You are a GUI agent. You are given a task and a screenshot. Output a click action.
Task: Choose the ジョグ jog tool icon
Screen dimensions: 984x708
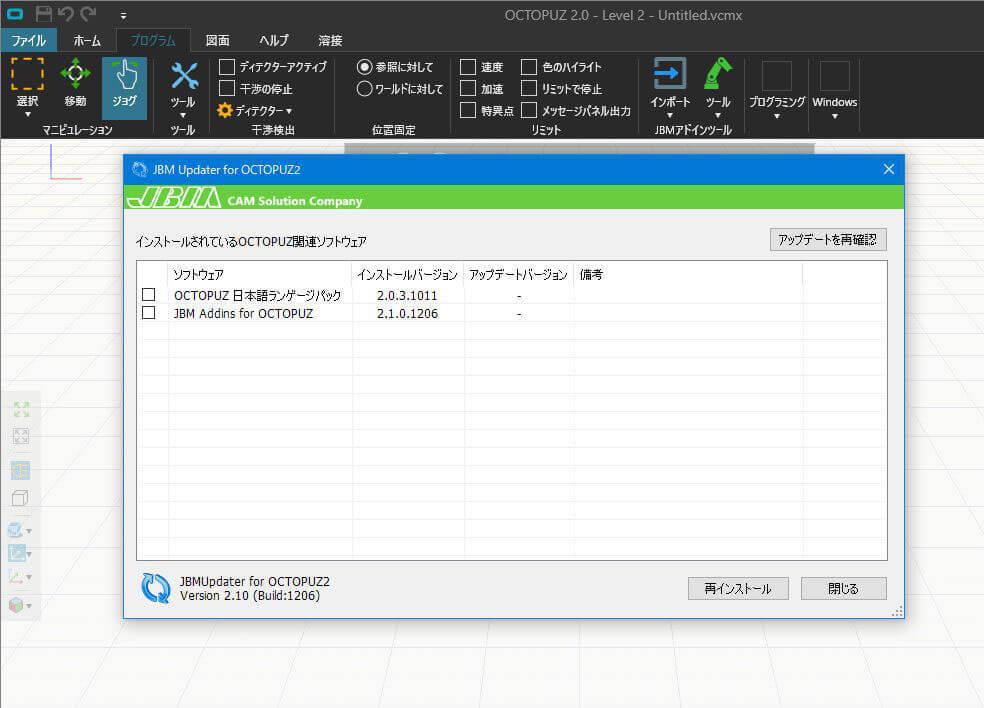point(125,75)
